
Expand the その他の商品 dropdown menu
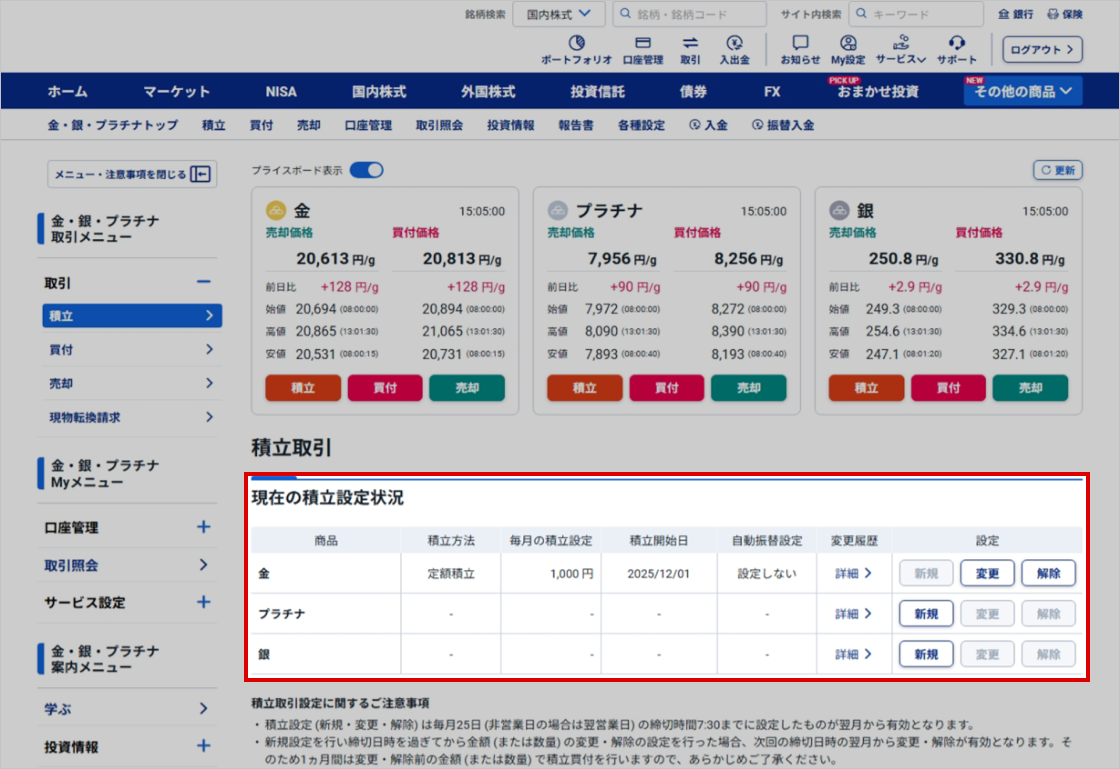tap(1023, 91)
